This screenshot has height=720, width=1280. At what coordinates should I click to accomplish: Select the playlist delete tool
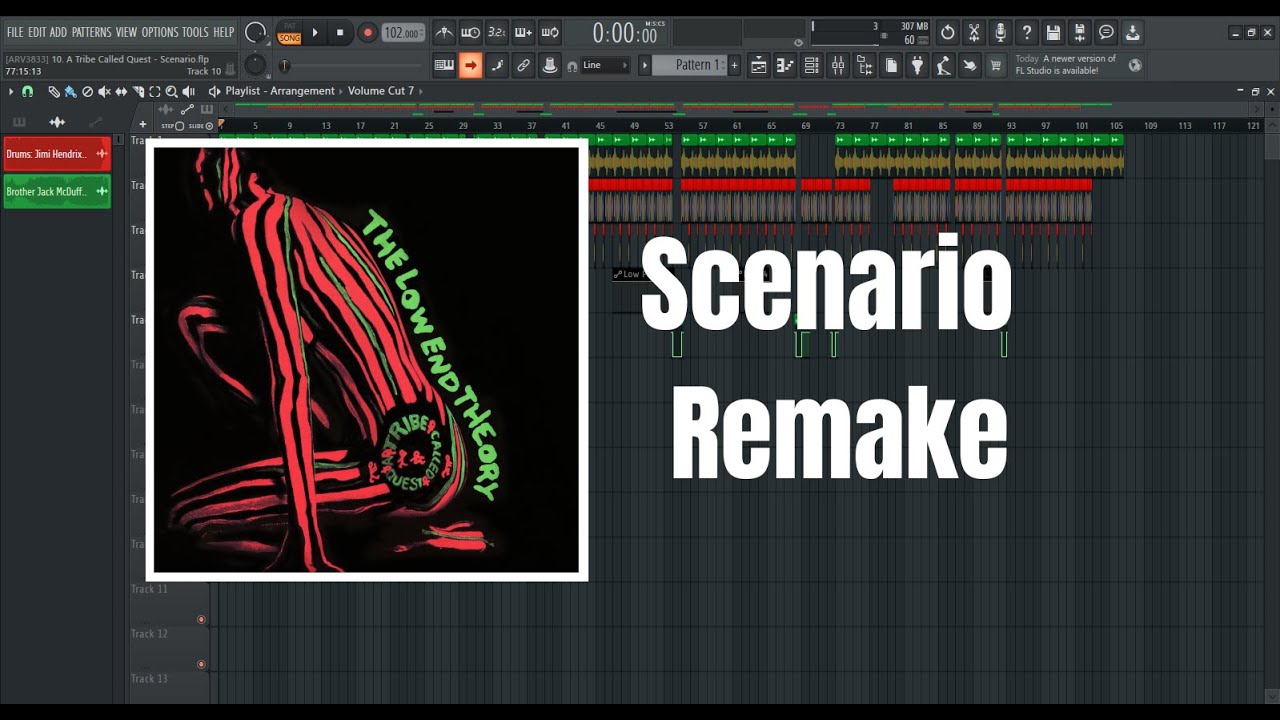click(87, 91)
